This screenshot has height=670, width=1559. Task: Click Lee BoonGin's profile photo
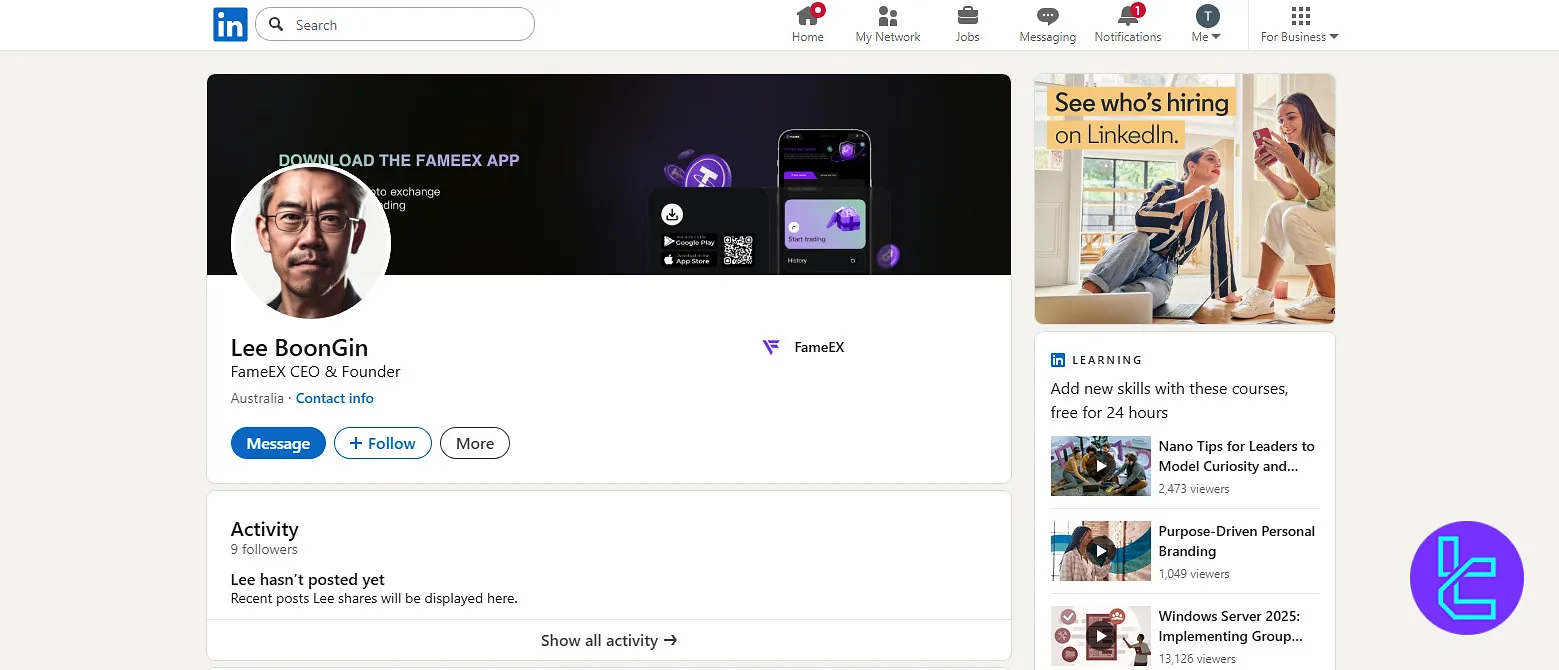(x=311, y=242)
